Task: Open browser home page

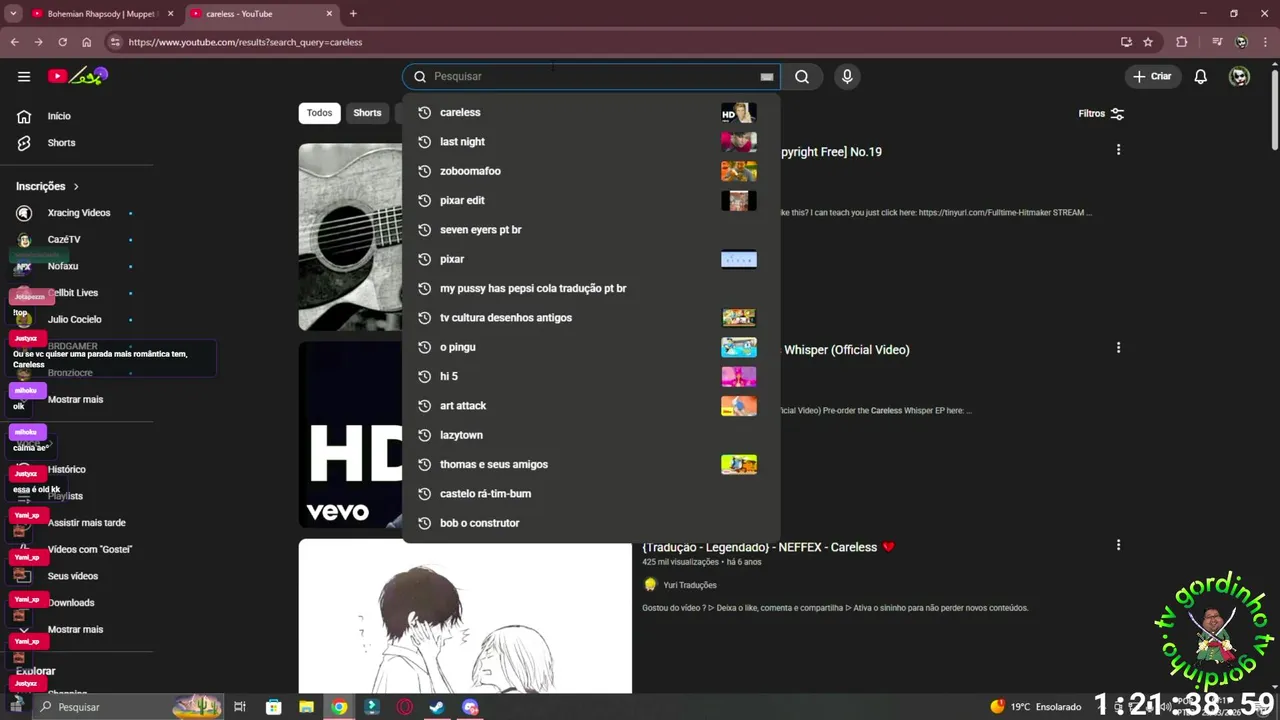Action: click(87, 42)
